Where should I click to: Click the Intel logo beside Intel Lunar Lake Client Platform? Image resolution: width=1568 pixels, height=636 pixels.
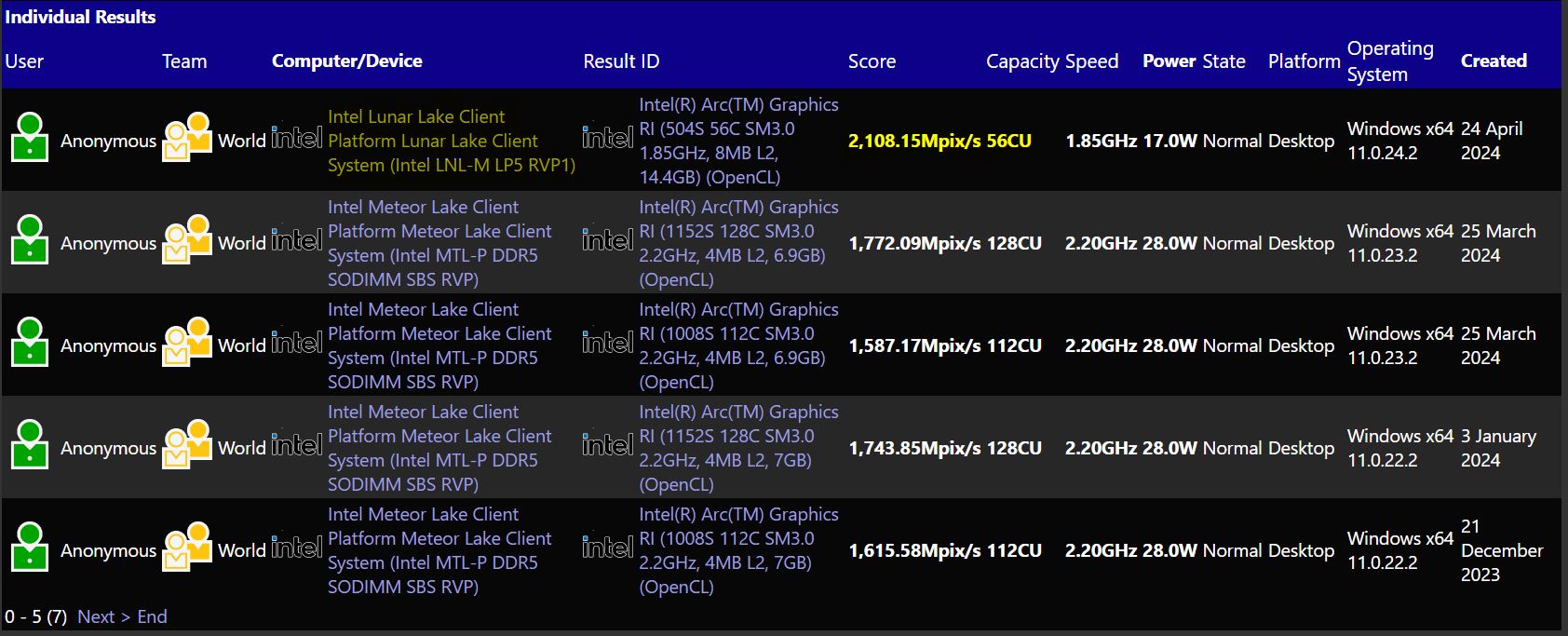[297, 138]
